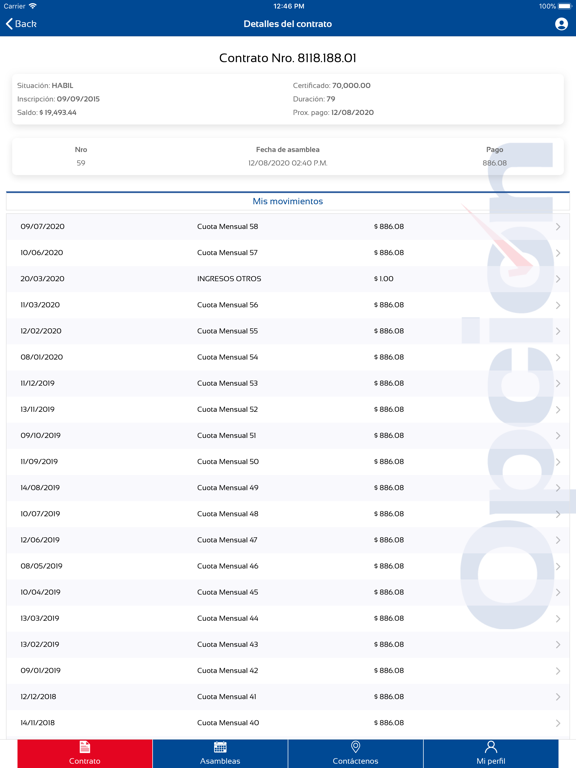Click date 08/05/2019 entry
This screenshot has width=576, height=768.
pyautogui.click(x=41, y=566)
